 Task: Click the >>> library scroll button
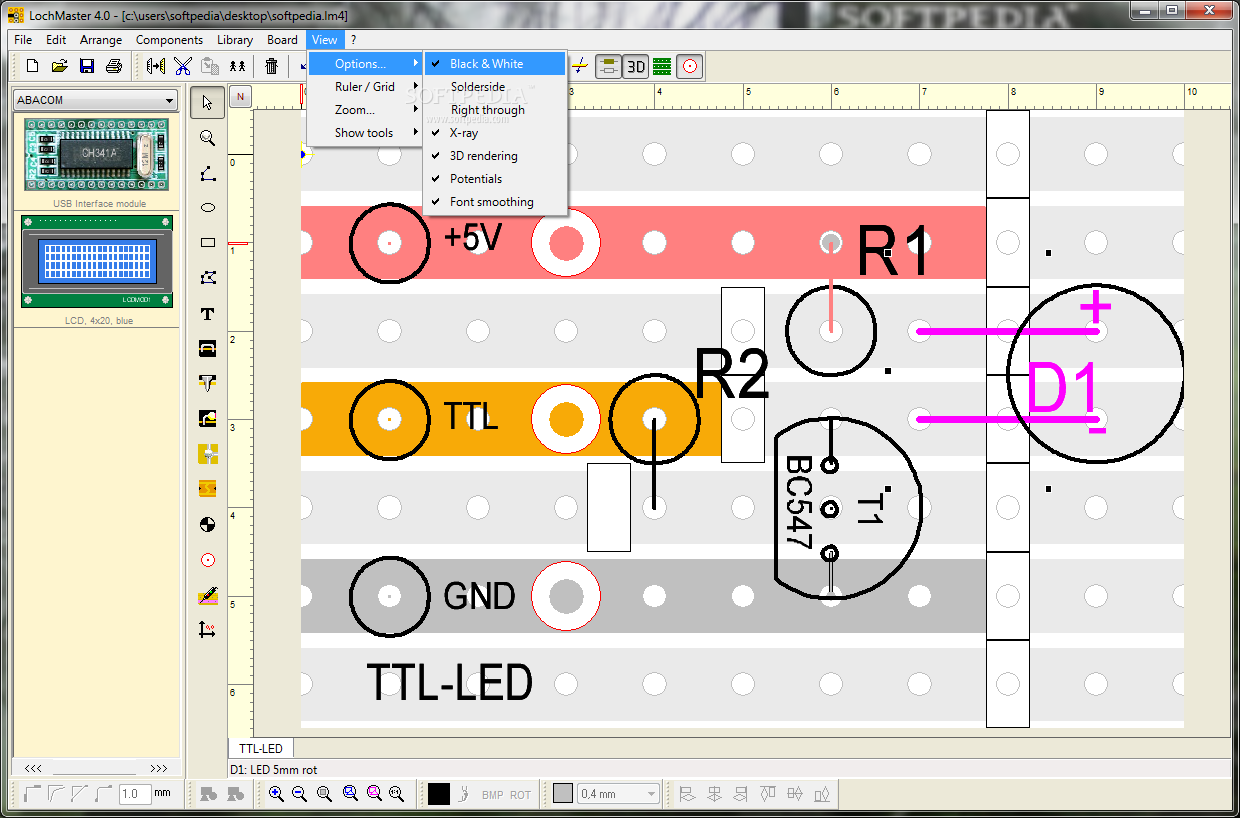pyautogui.click(x=158, y=768)
